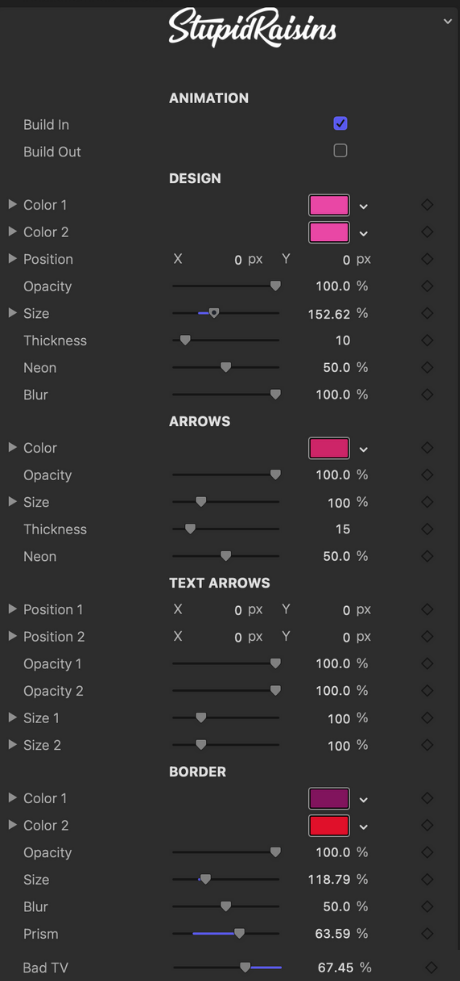Click the Border Color 1 purple swatch

pyautogui.click(x=329, y=798)
